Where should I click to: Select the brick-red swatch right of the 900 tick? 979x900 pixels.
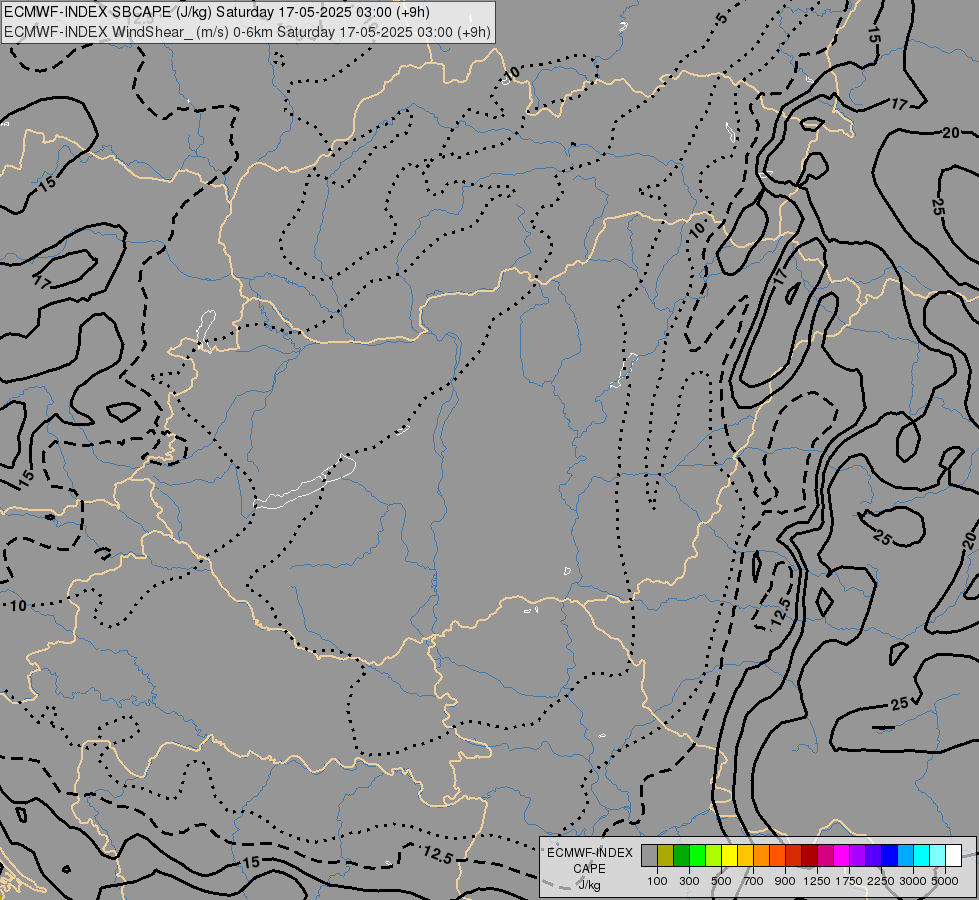click(x=794, y=855)
